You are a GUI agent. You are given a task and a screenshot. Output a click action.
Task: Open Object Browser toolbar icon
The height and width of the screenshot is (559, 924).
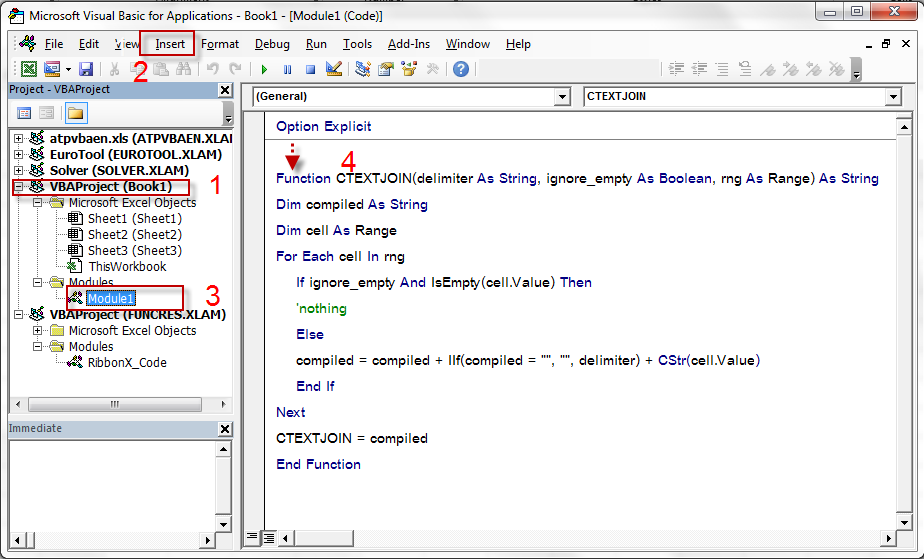pyautogui.click(x=409, y=69)
